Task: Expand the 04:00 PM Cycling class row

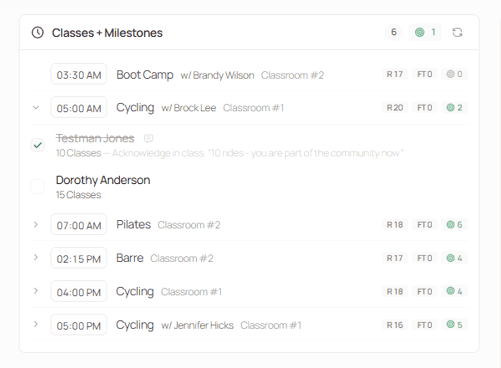Action: pyautogui.click(x=36, y=291)
